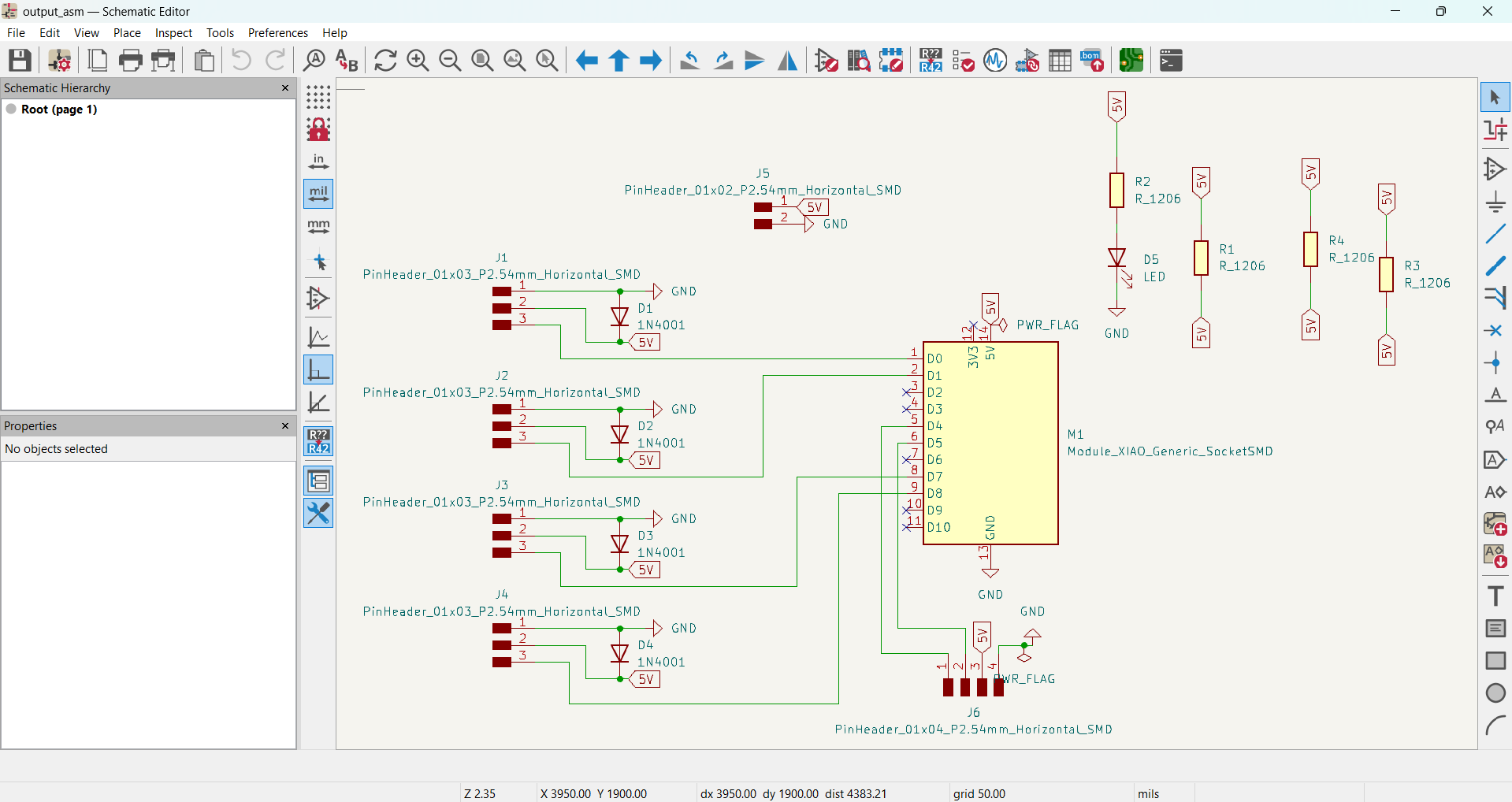The width and height of the screenshot is (1512, 802).
Task: Zoom to fit objects
Action: click(515, 60)
